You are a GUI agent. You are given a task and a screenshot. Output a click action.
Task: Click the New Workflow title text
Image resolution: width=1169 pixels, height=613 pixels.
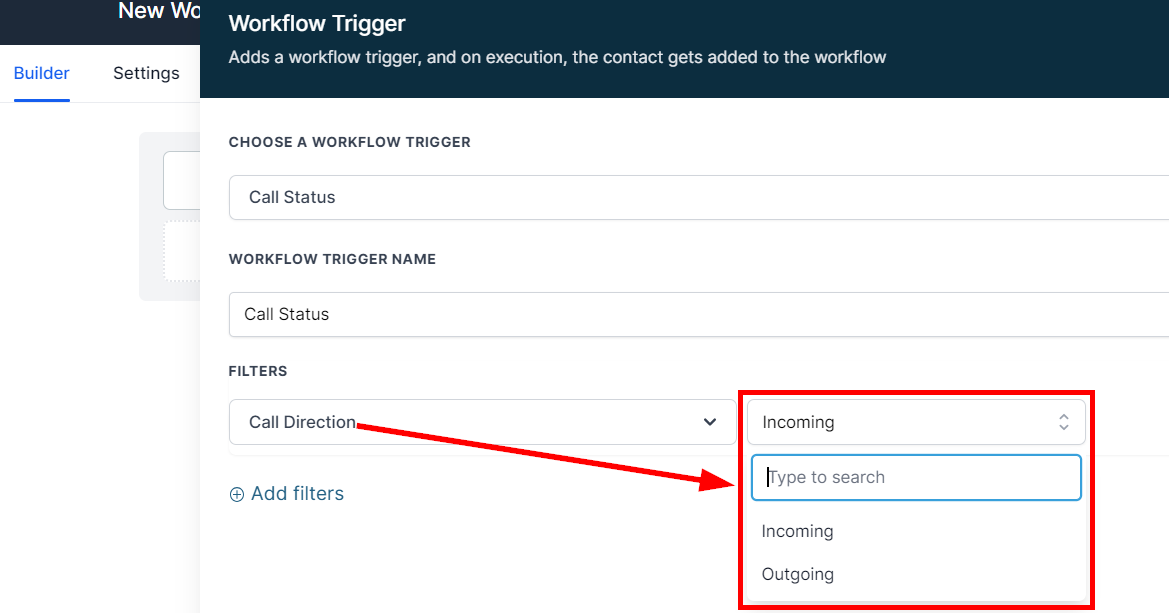(160, 12)
